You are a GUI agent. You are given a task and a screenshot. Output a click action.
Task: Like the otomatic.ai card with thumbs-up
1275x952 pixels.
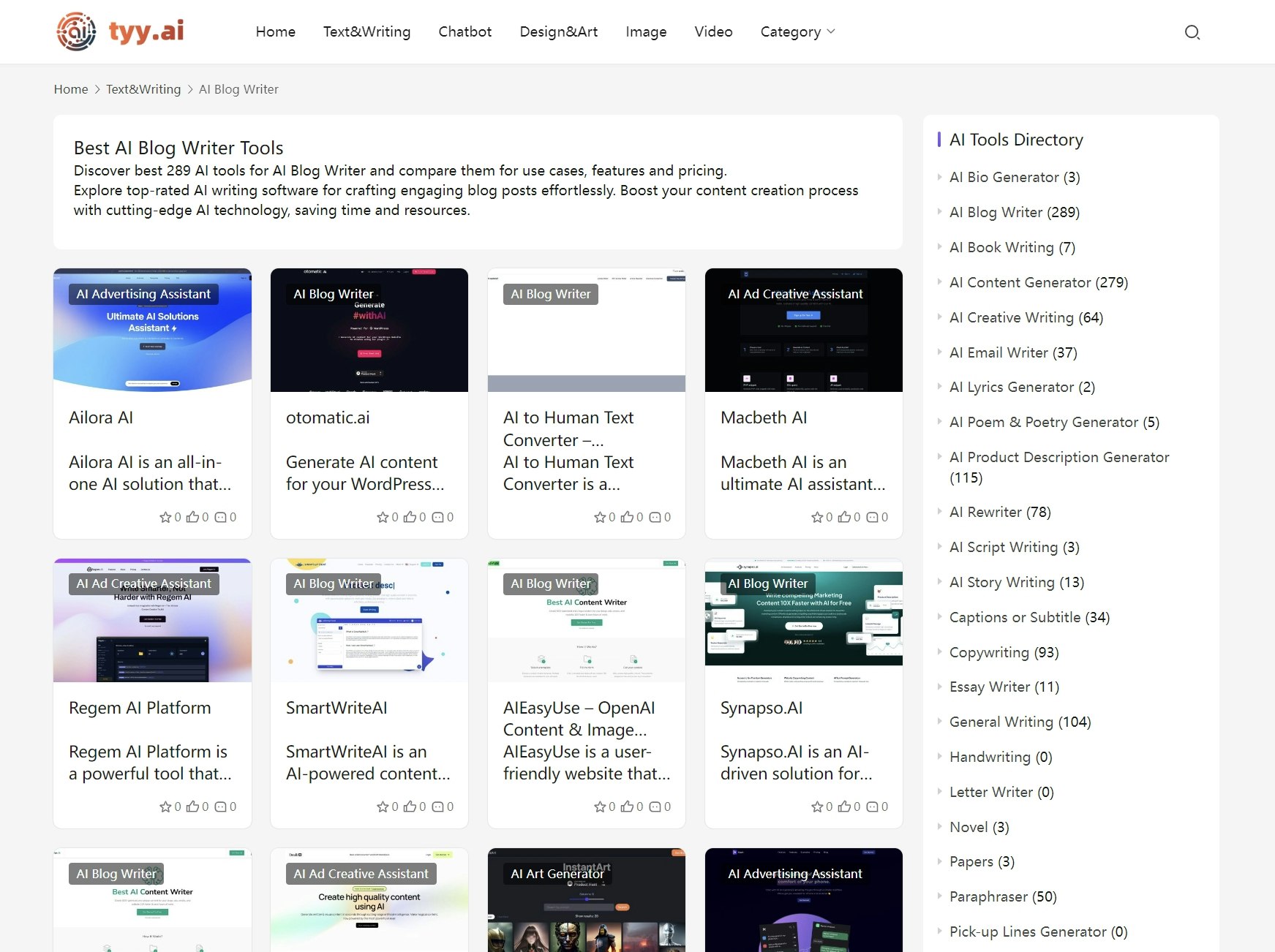pyautogui.click(x=410, y=517)
